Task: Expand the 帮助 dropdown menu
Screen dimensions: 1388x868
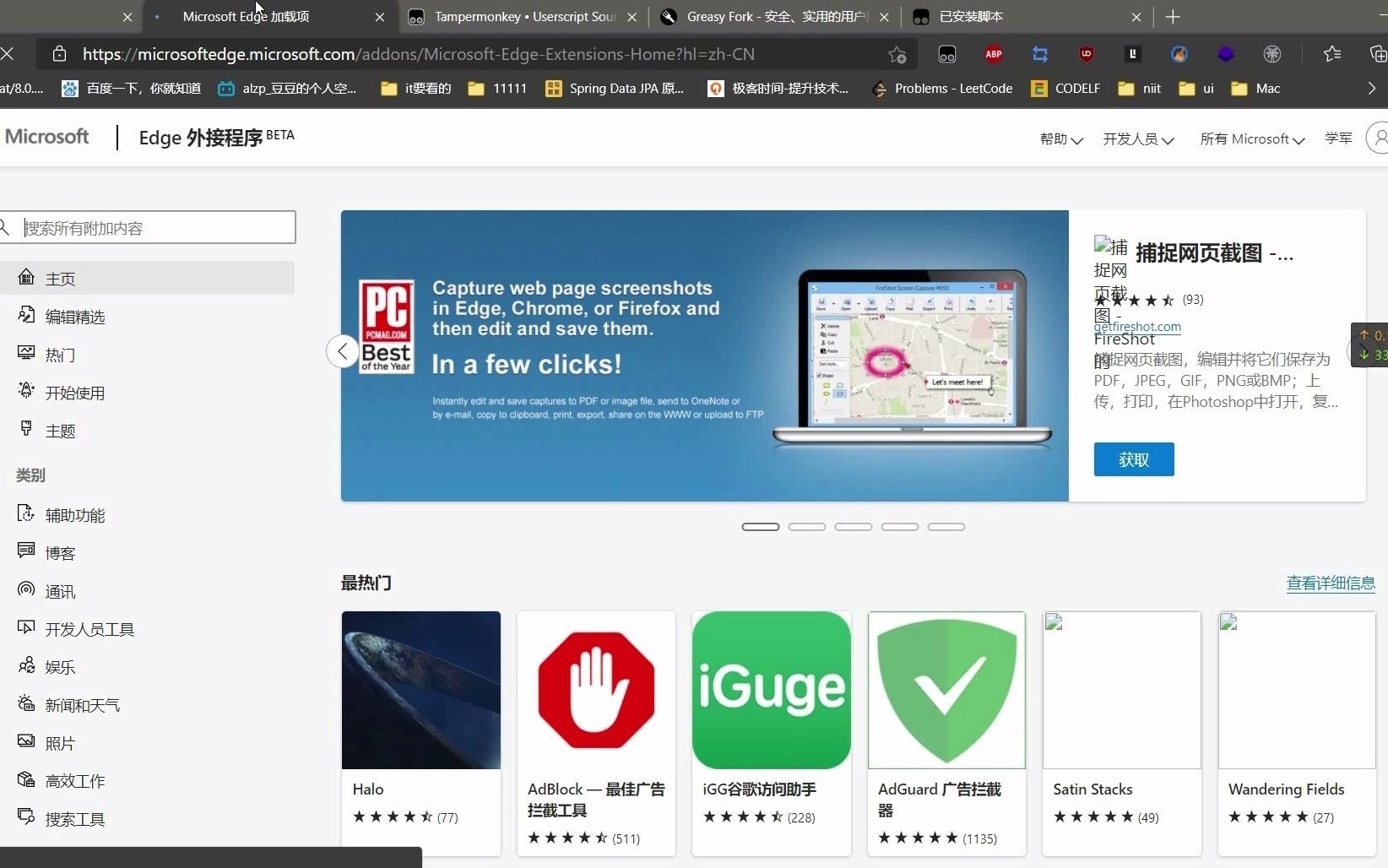Action: click(1061, 139)
